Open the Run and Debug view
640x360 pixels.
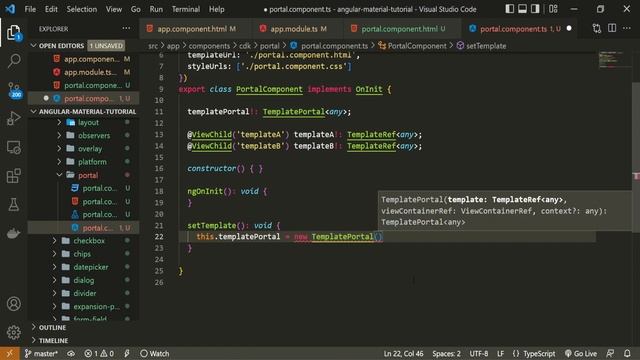click(x=13, y=118)
